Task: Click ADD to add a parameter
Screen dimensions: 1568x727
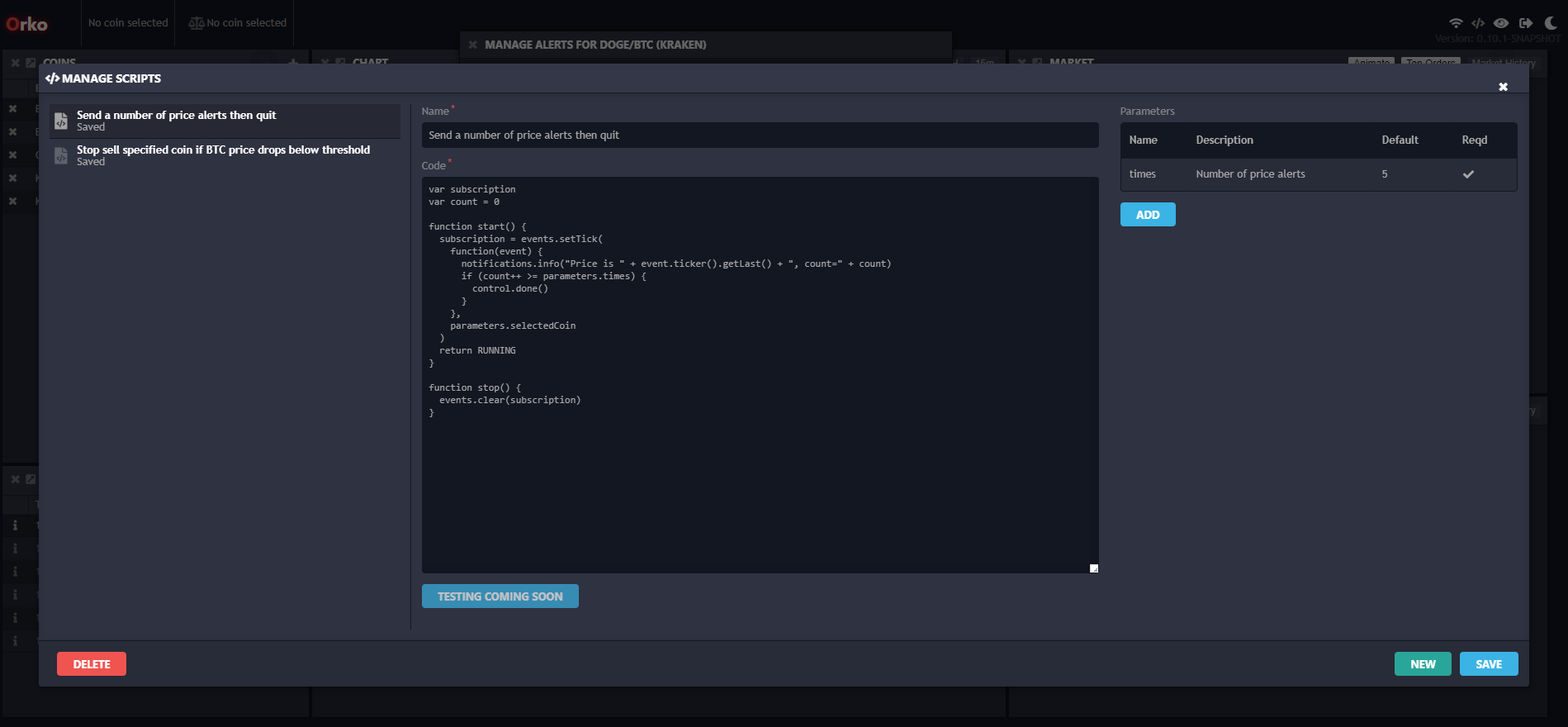Action: click(1148, 215)
